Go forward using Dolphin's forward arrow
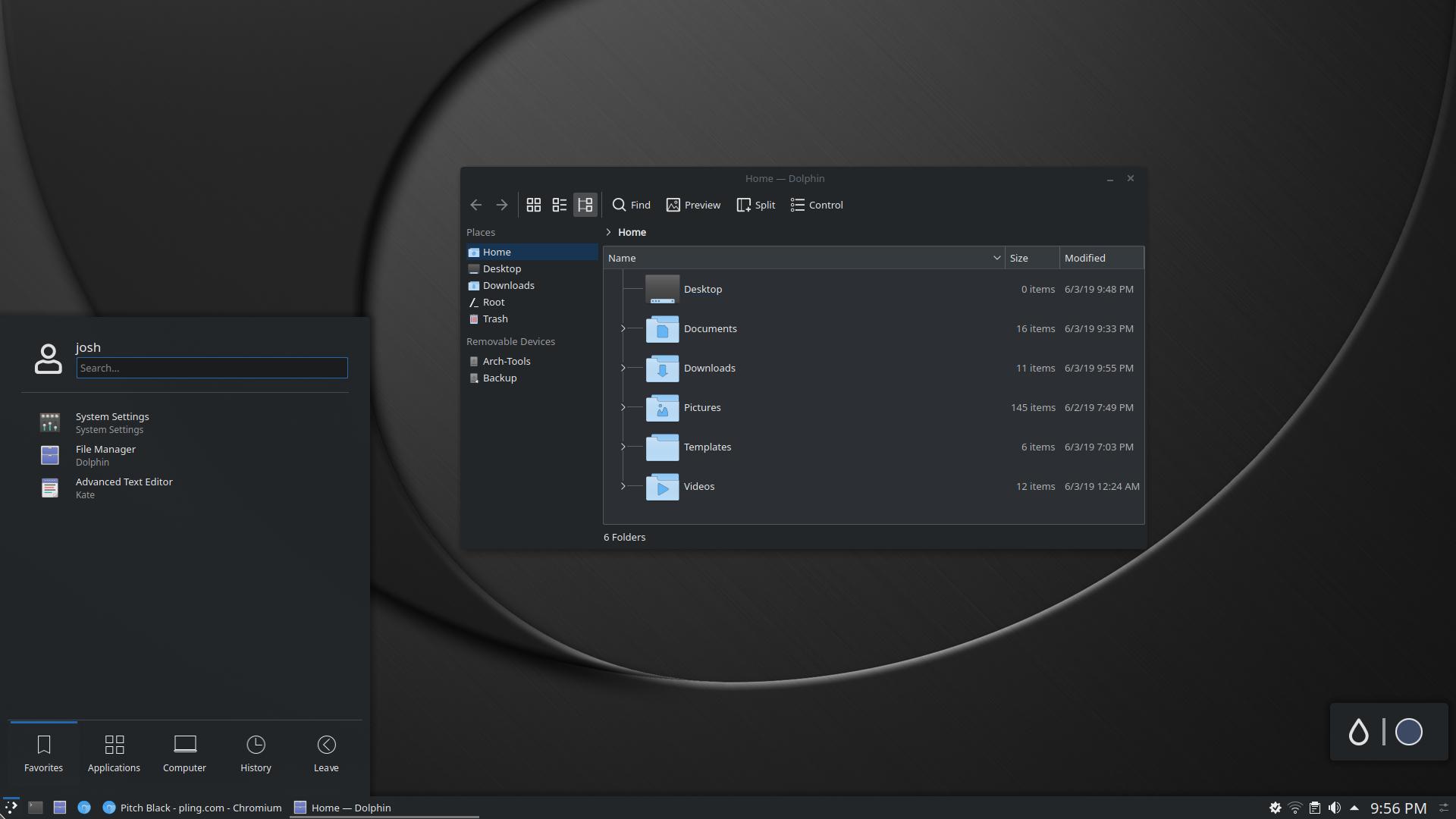 coord(502,205)
